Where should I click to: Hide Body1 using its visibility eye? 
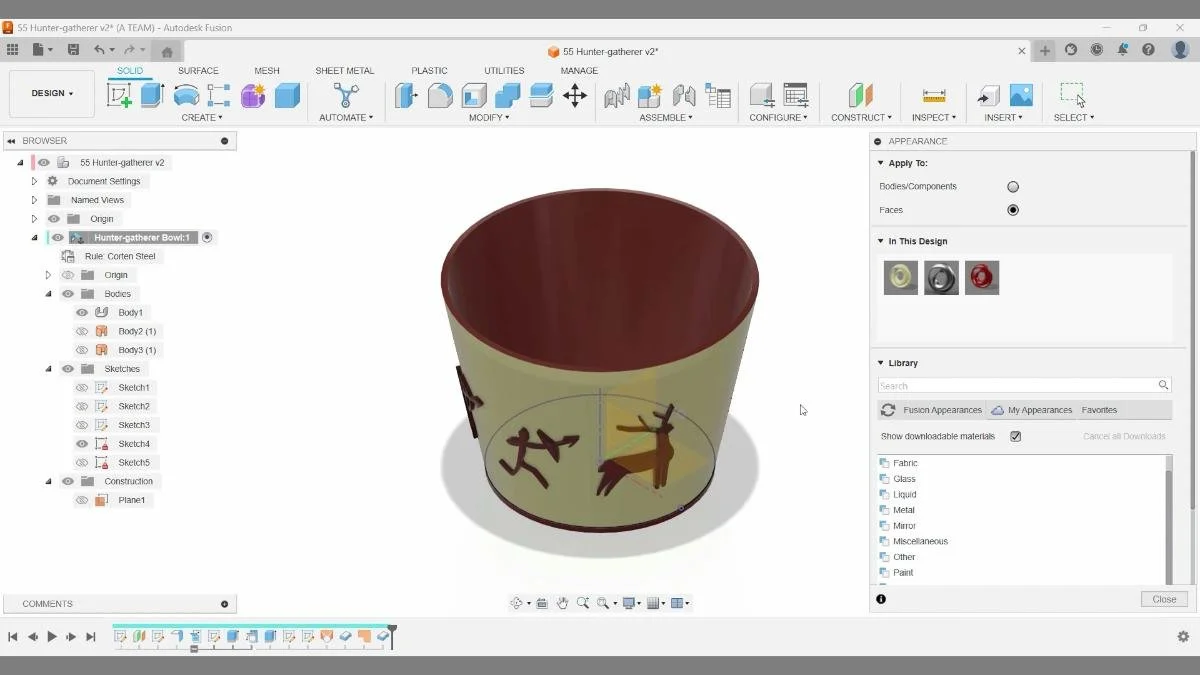click(81, 312)
